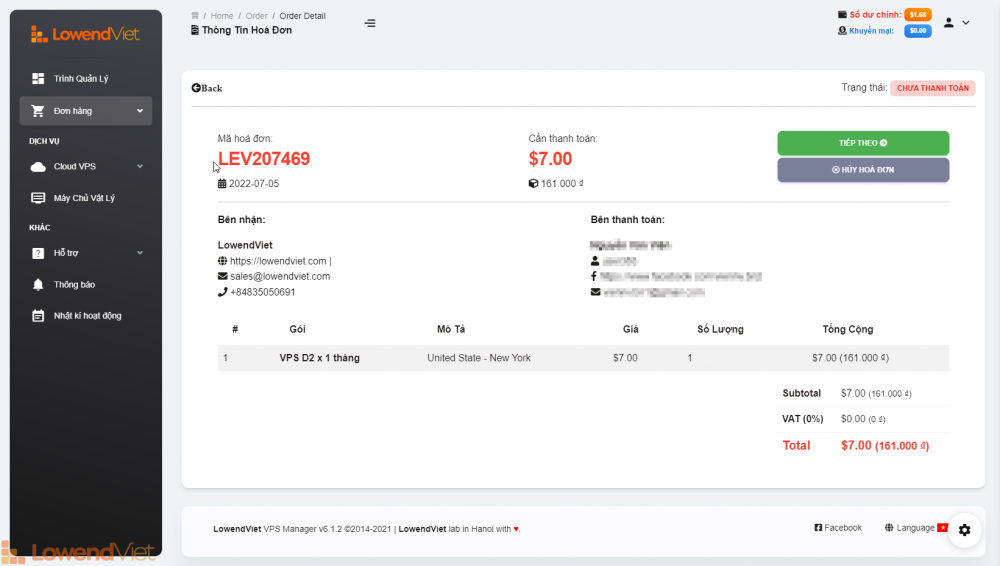The height and width of the screenshot is (566, 1000).
Task: Click the phone icon beside +84835050691
Action: 223,292
